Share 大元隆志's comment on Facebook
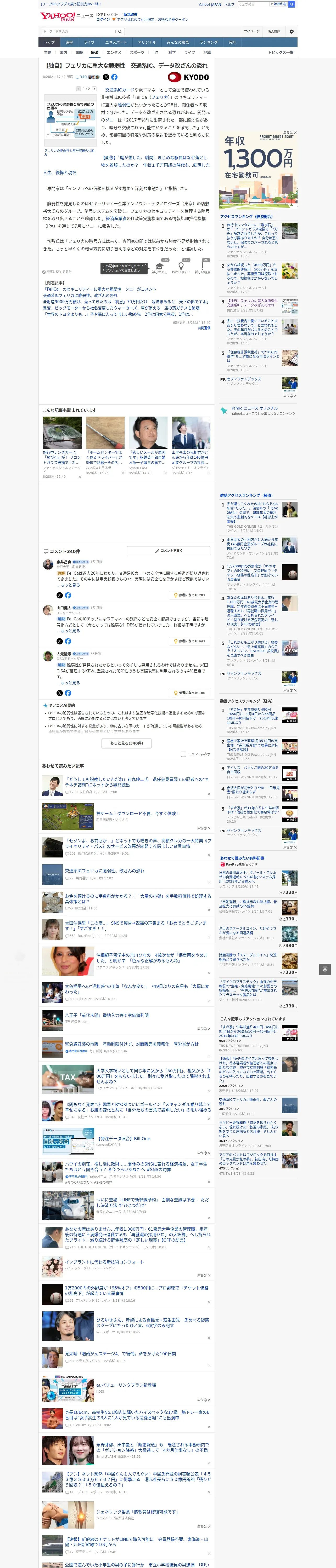The width and height of the screenshot is (336, 1568). [x=68, y=693]
